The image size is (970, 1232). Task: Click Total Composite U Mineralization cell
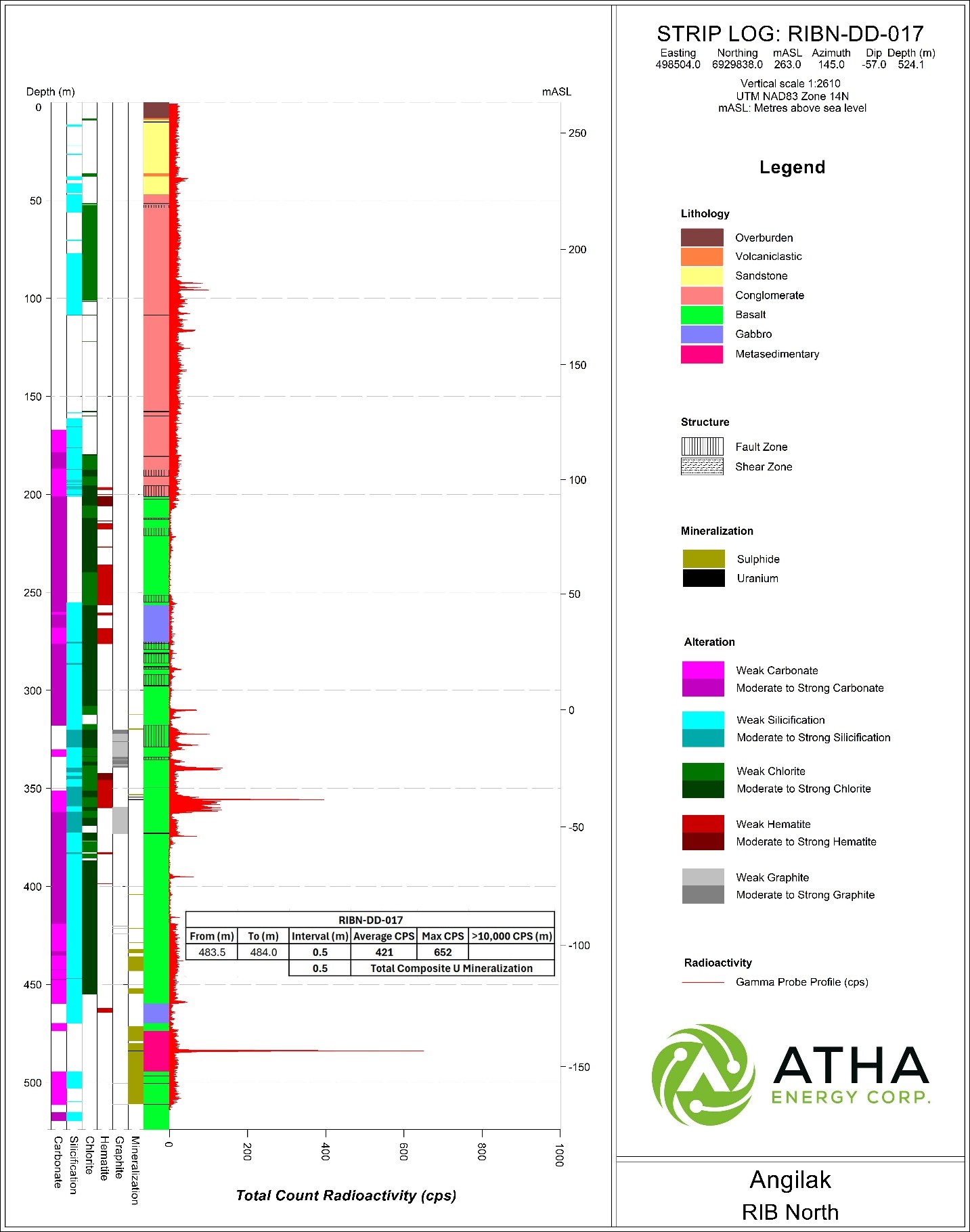(x=451, y=969)
